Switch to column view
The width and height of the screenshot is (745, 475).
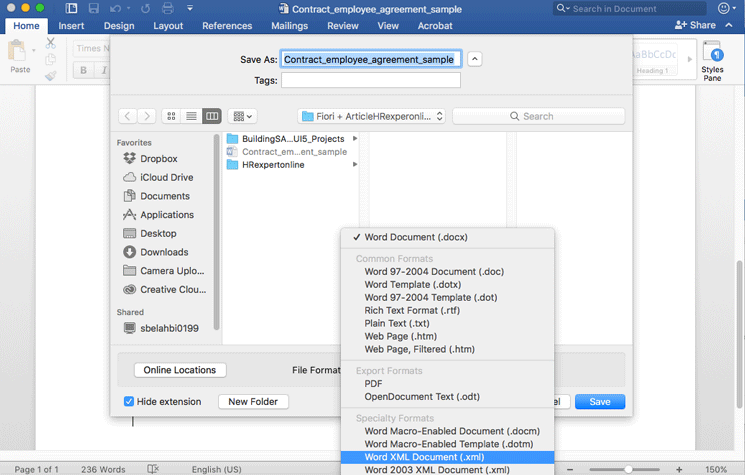pos(212,116)
